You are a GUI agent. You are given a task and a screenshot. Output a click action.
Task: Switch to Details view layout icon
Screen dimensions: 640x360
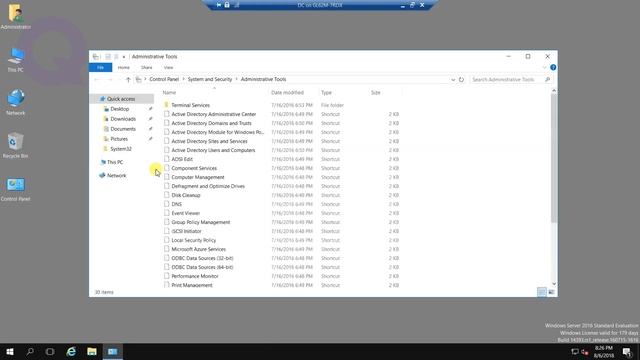click(542, 292)
